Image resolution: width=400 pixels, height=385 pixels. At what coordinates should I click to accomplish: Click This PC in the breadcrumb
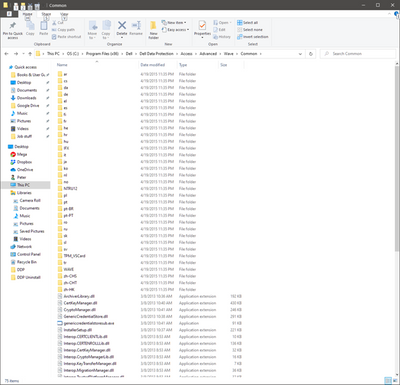point(53,54)
